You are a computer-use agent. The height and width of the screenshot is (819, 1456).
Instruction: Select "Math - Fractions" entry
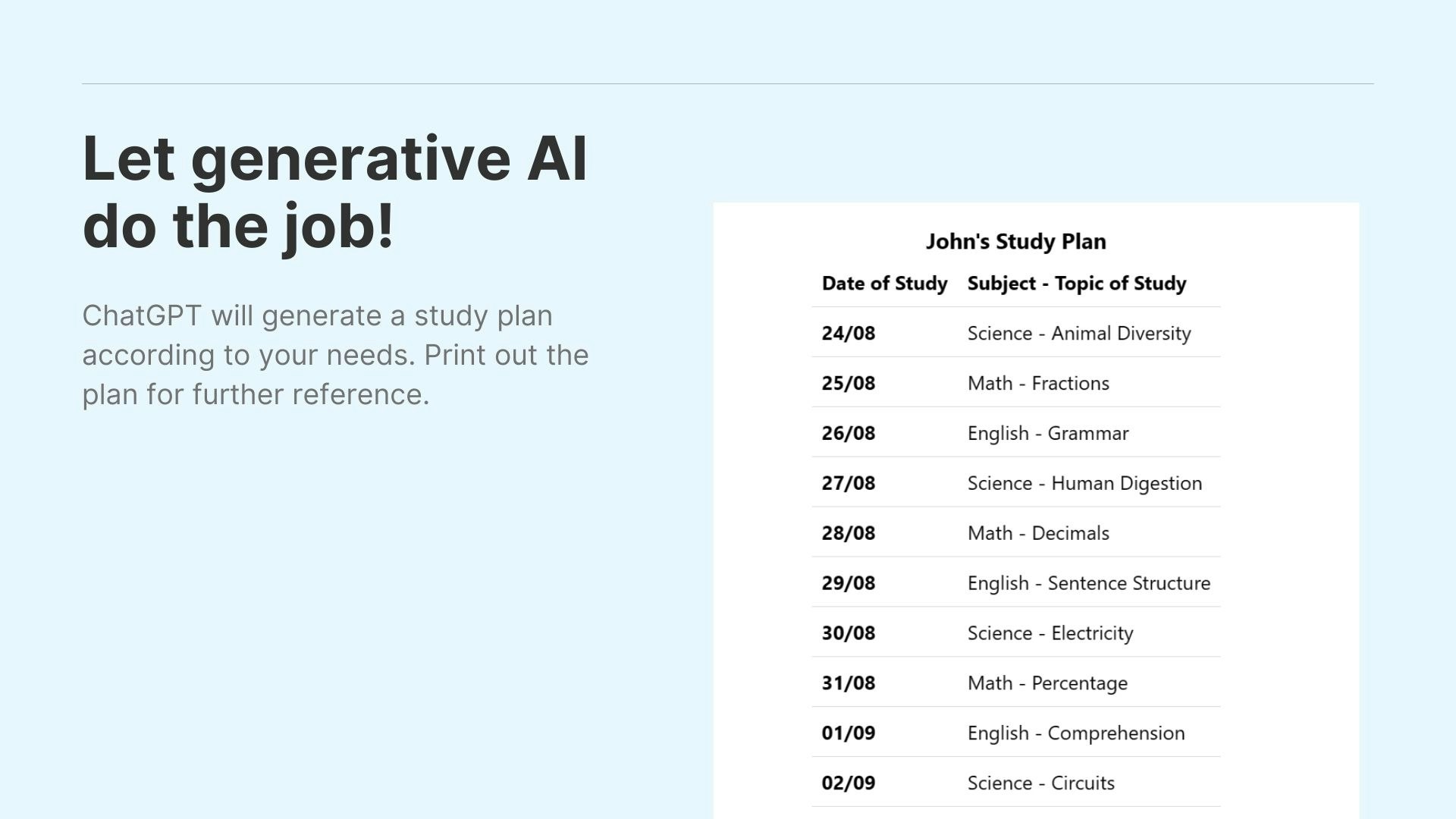(x=1038, y=384)
